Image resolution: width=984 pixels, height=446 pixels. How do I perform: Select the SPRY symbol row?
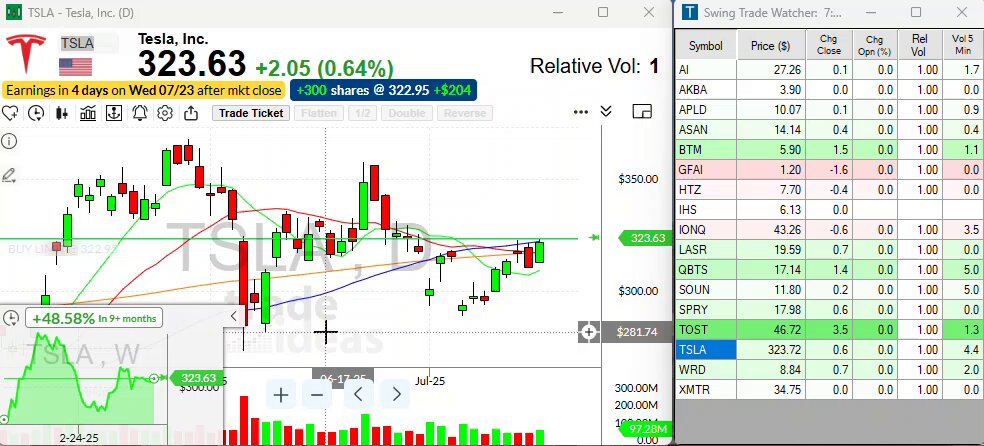coord(828,310)
